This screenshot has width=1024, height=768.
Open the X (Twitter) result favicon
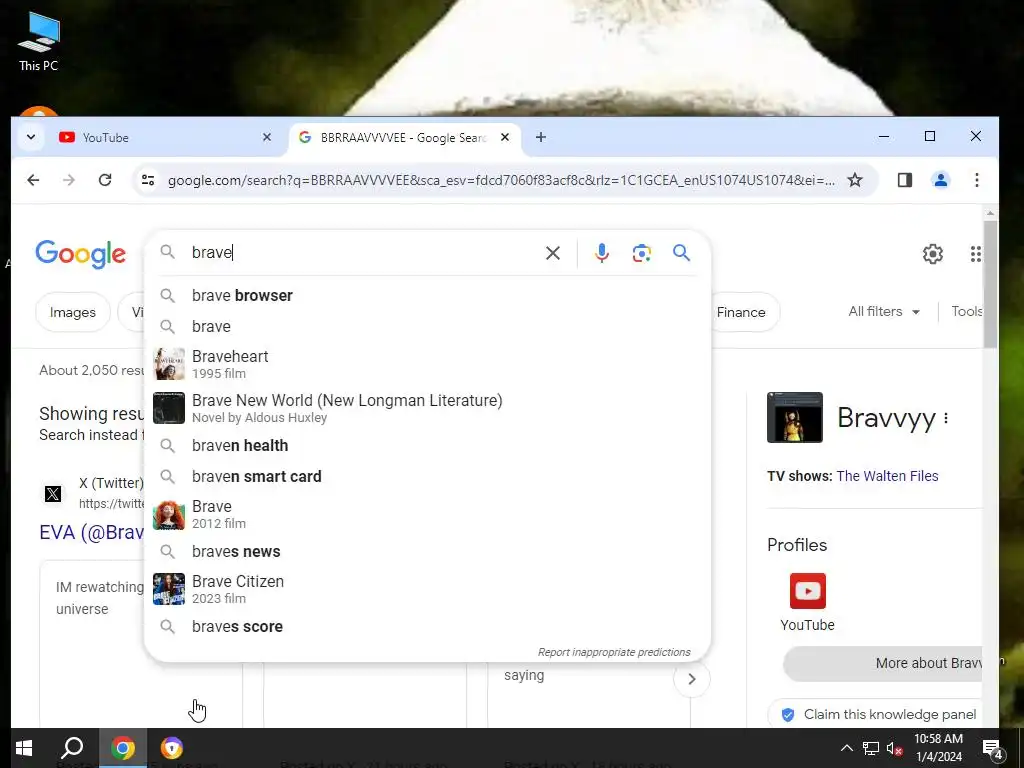point(54,494)
